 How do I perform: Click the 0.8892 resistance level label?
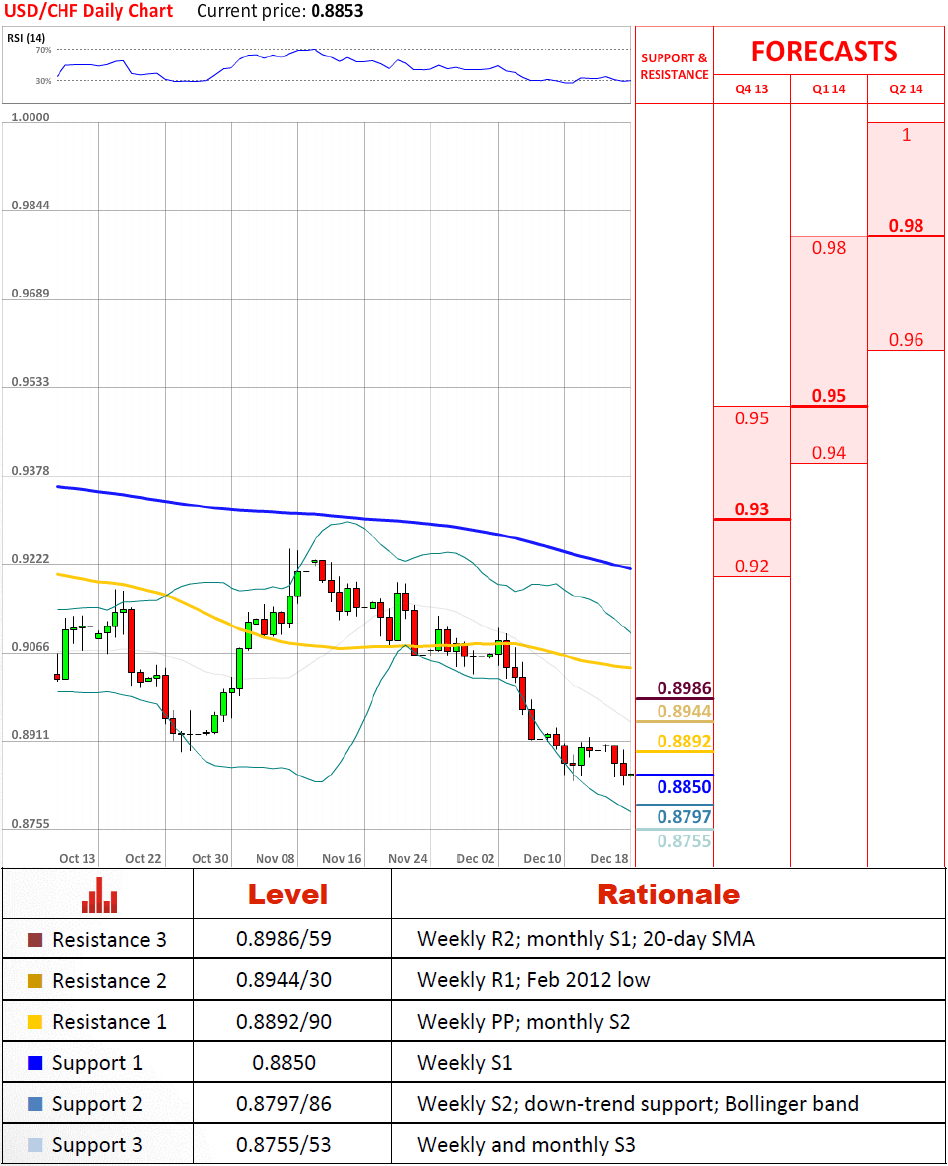point(684,742)
